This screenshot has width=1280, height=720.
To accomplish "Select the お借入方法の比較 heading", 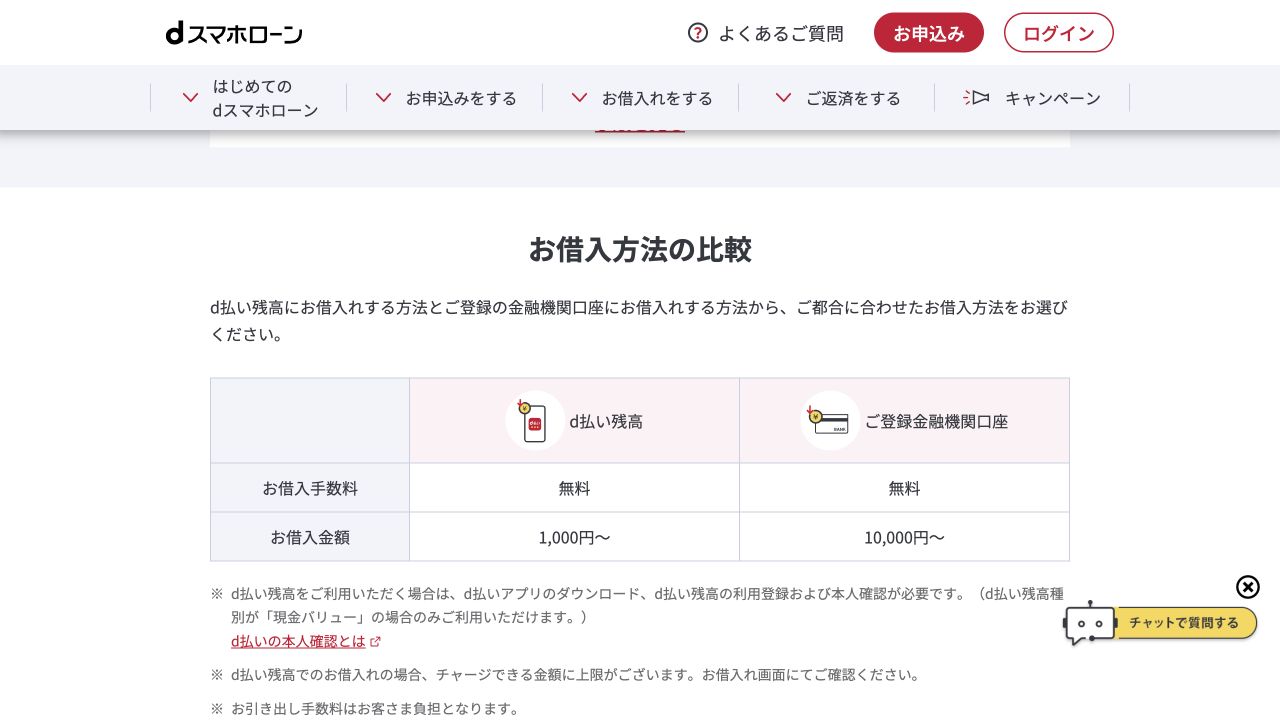I will (640, 250).
